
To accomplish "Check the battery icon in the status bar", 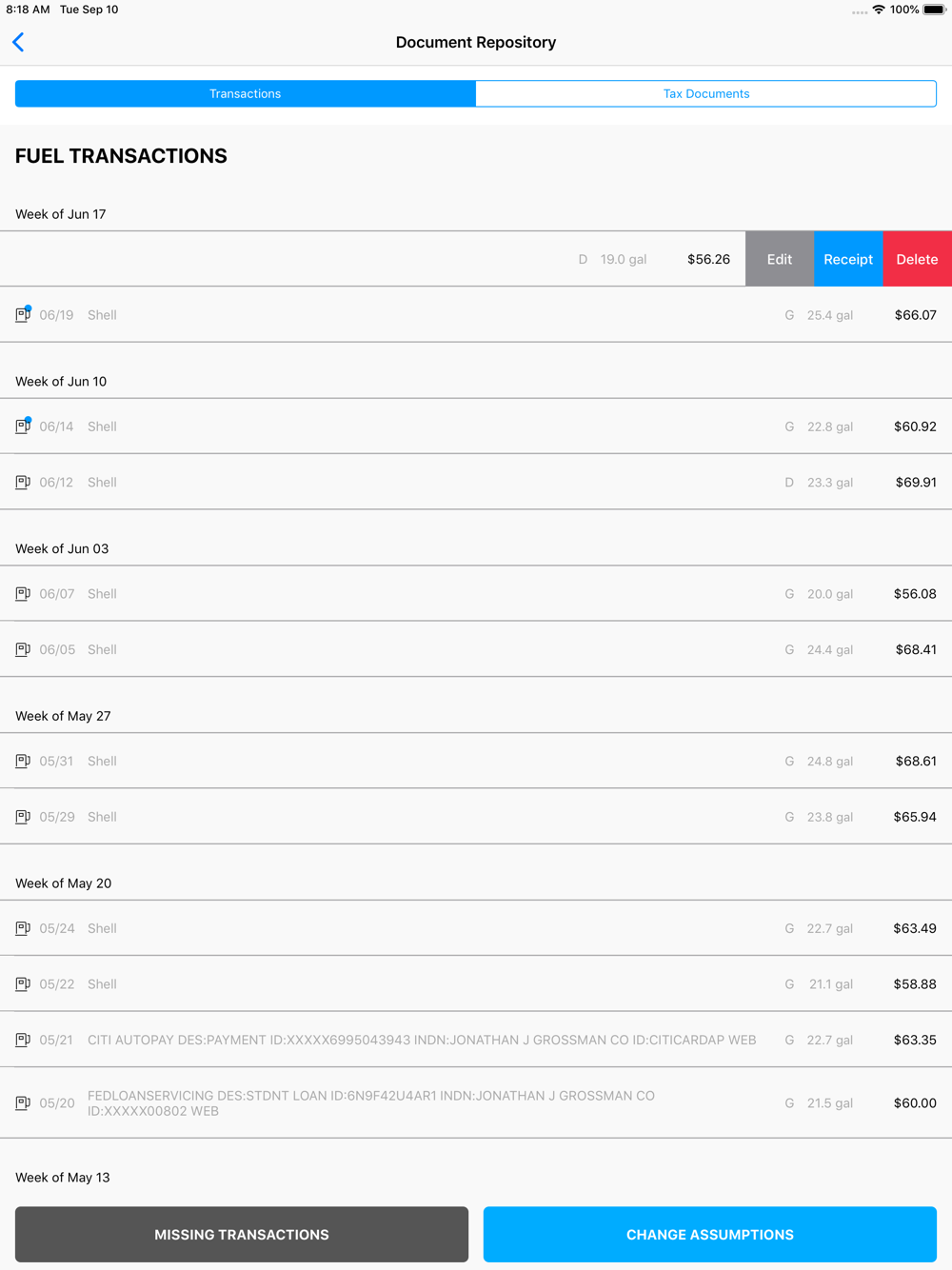I will 934,10.
